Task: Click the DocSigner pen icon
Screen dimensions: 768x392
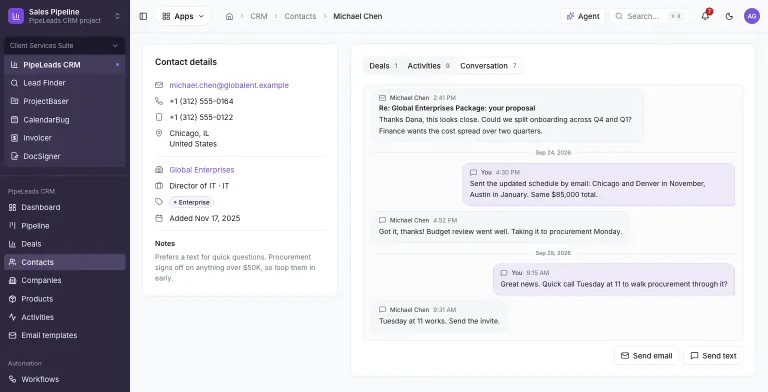Action: coord(14,156)
